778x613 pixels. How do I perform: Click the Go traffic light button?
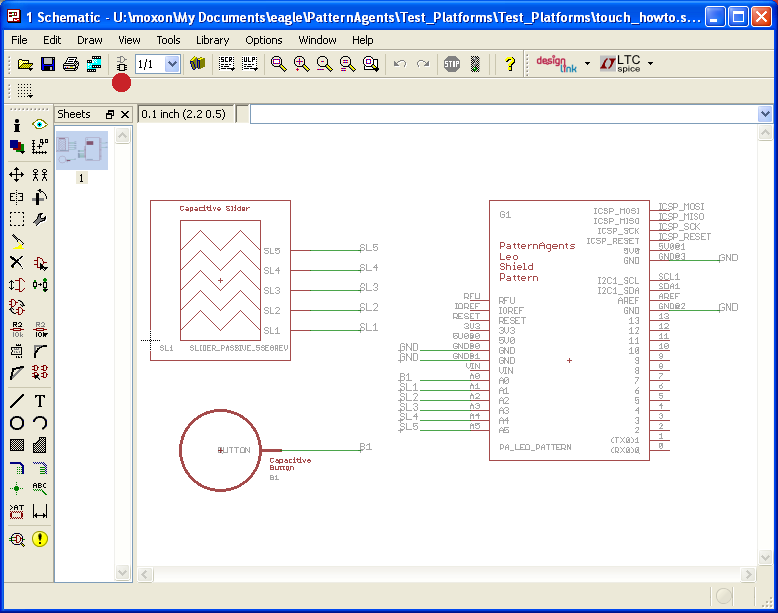tap(475, 64)
